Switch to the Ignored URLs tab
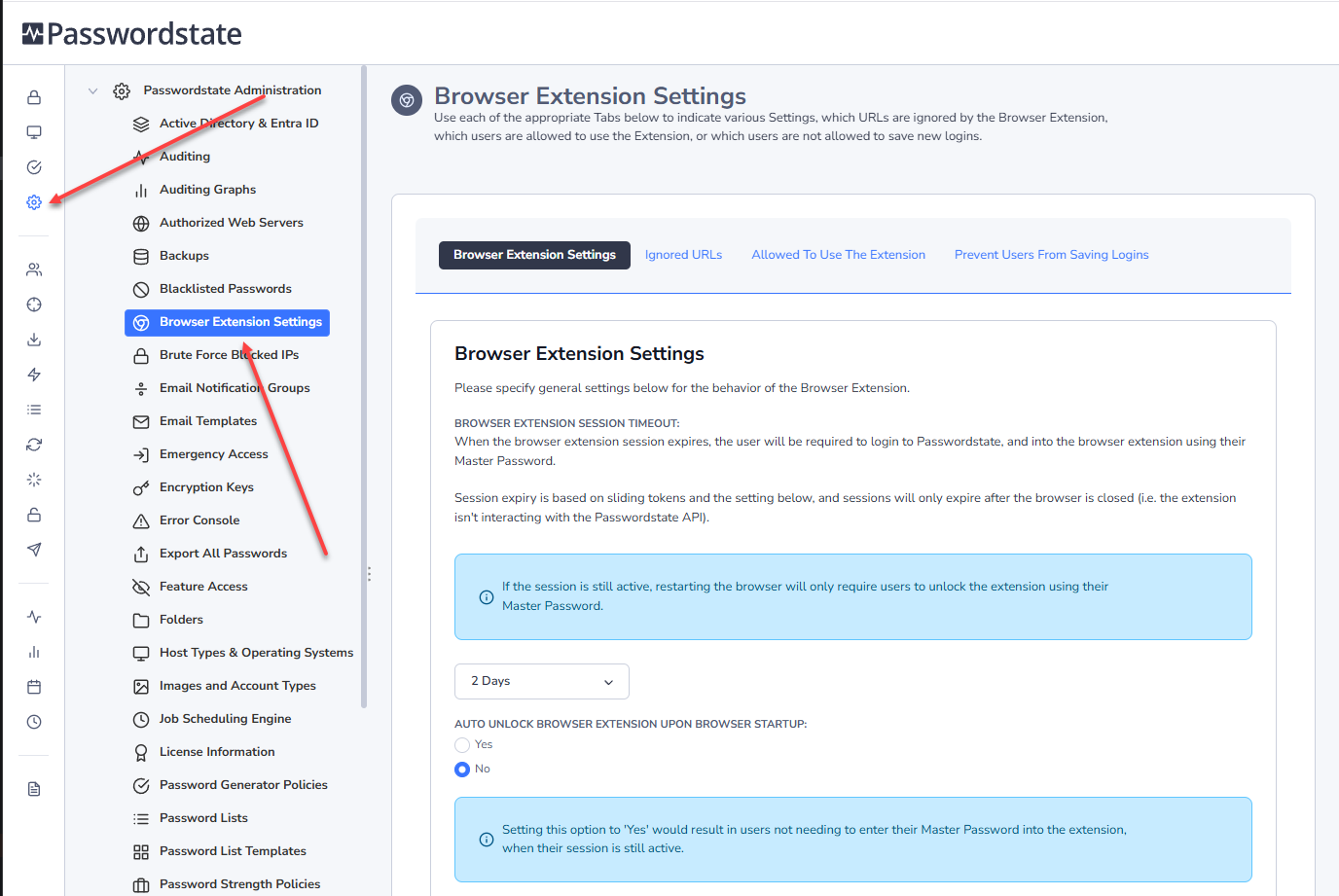The height and width of the screenshot is (896, 1339). pyautogui.click(x=683, y=255)
